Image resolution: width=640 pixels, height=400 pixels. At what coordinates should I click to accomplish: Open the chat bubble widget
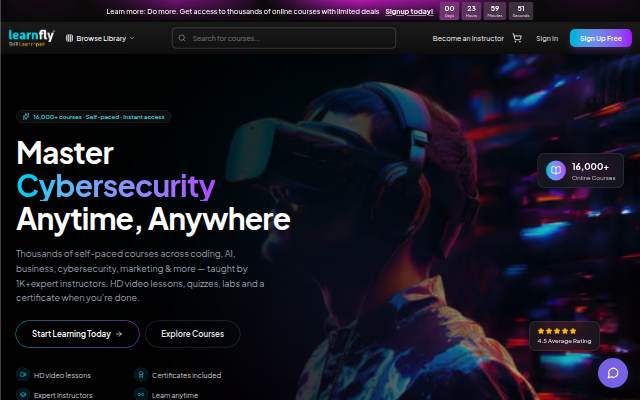click(x=613, y=373)
